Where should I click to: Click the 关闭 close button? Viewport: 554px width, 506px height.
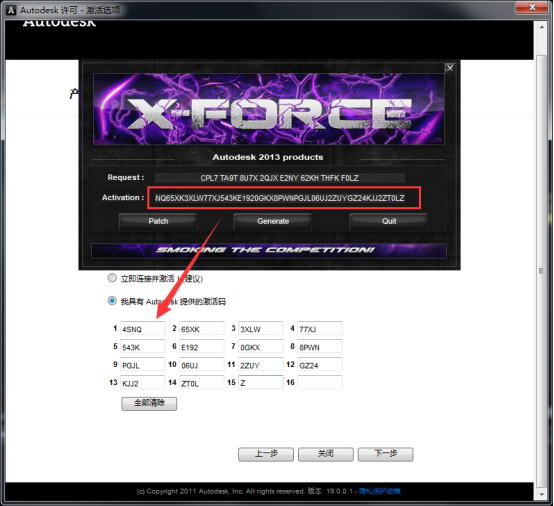tap(325, 454)
